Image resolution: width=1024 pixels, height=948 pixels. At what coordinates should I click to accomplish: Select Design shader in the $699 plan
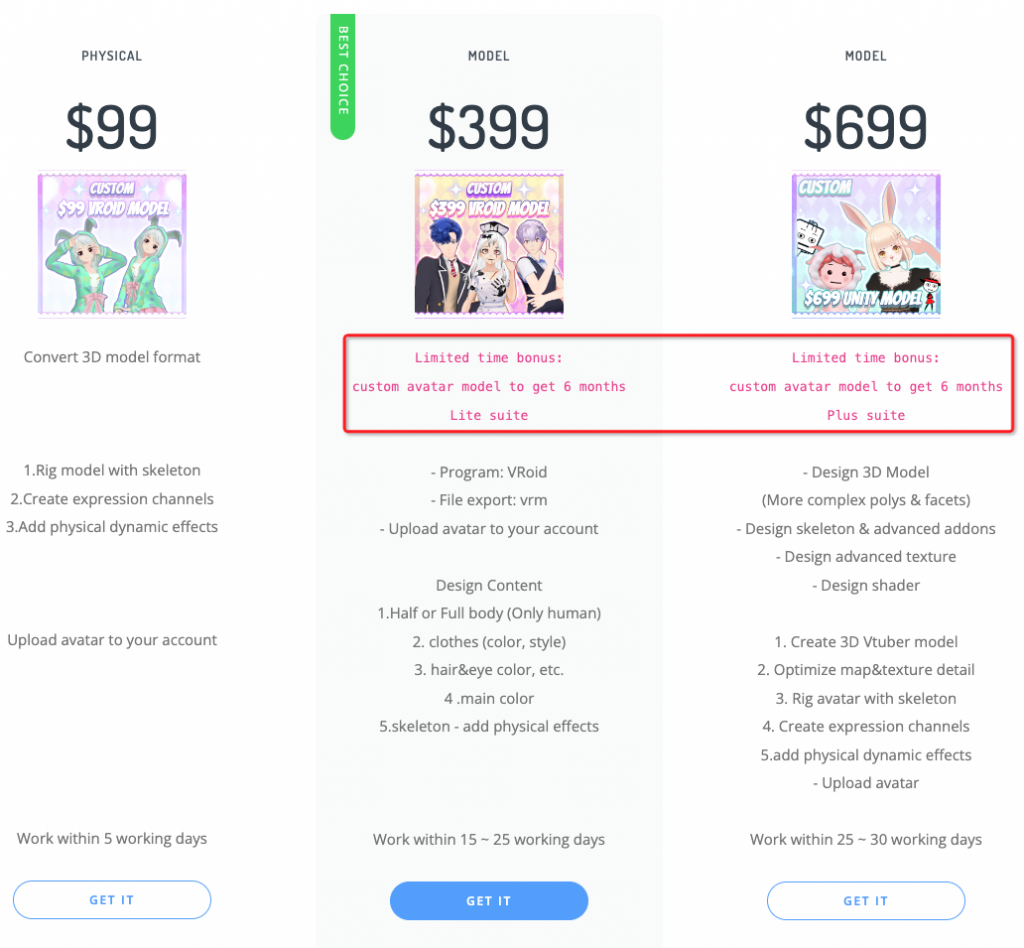pyautogui.click(x=865, y=585)
